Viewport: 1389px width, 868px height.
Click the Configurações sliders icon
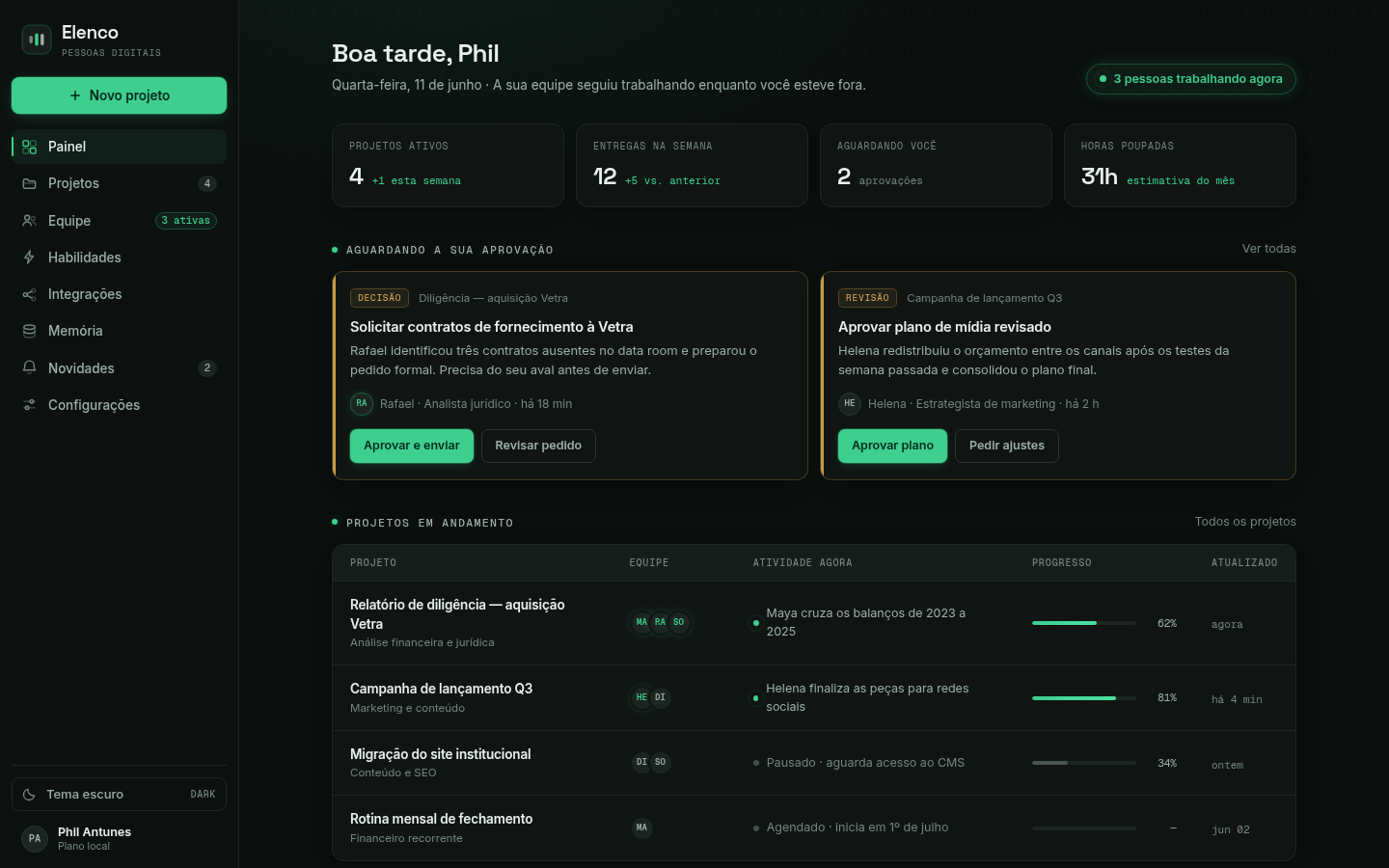[x=29, y=405]
